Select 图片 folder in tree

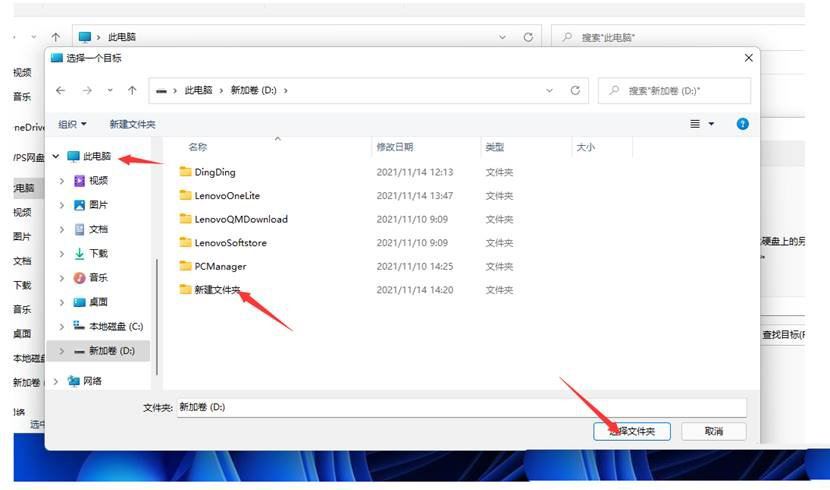coord(98,205)
